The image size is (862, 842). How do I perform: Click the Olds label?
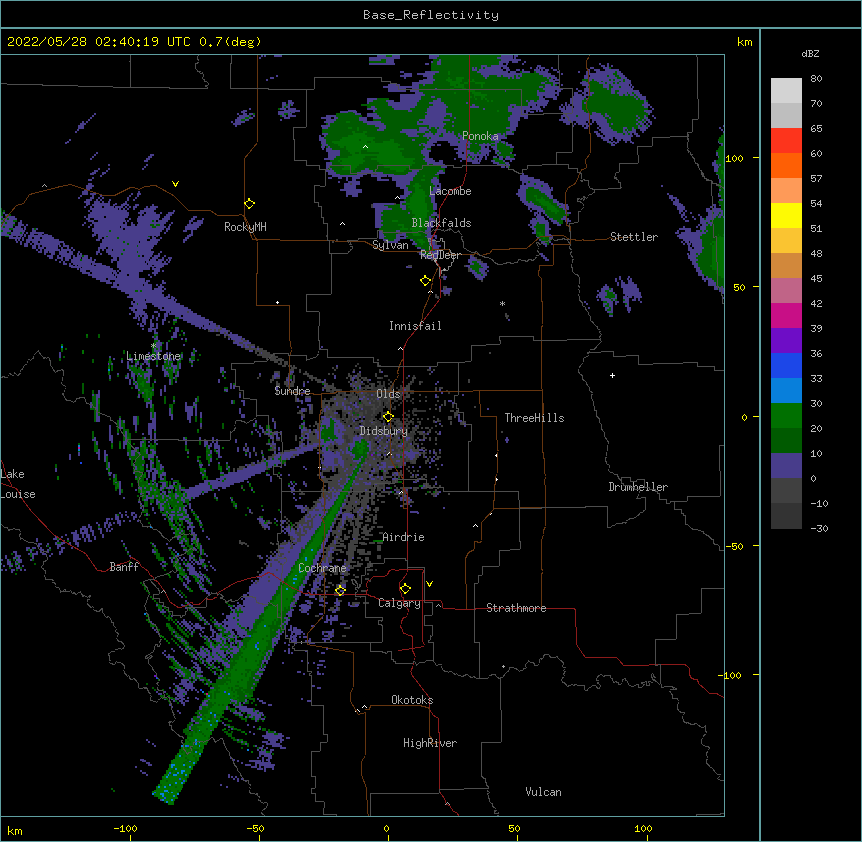pos(388,394)
